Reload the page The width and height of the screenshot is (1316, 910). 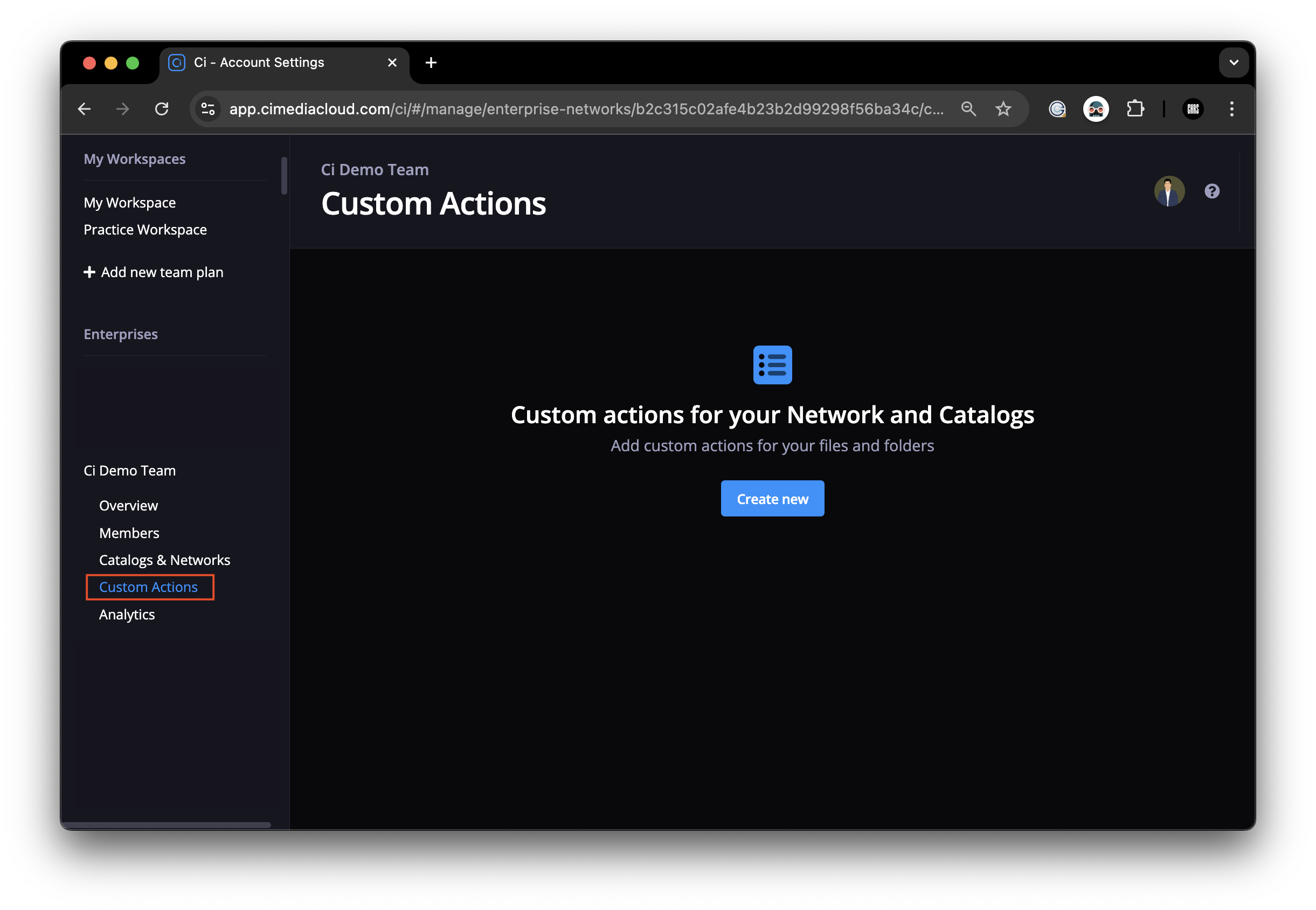pos(162,109)
